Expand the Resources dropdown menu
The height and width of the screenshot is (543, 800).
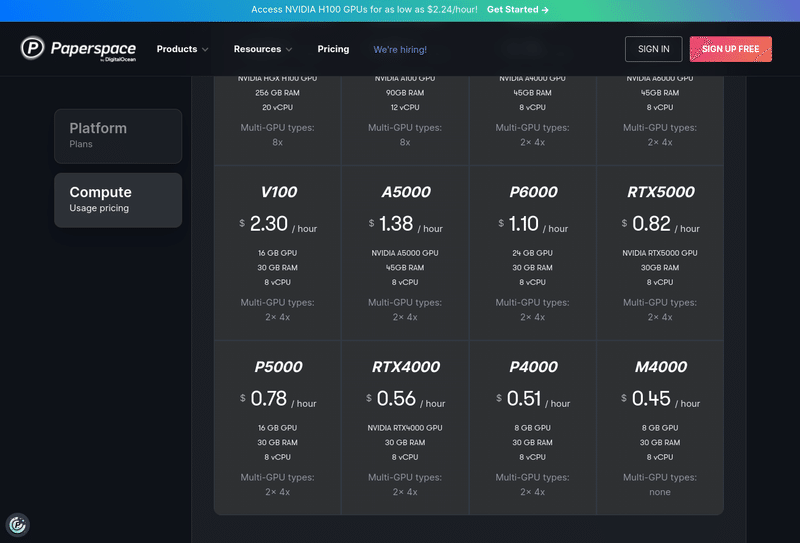point(263,49)
